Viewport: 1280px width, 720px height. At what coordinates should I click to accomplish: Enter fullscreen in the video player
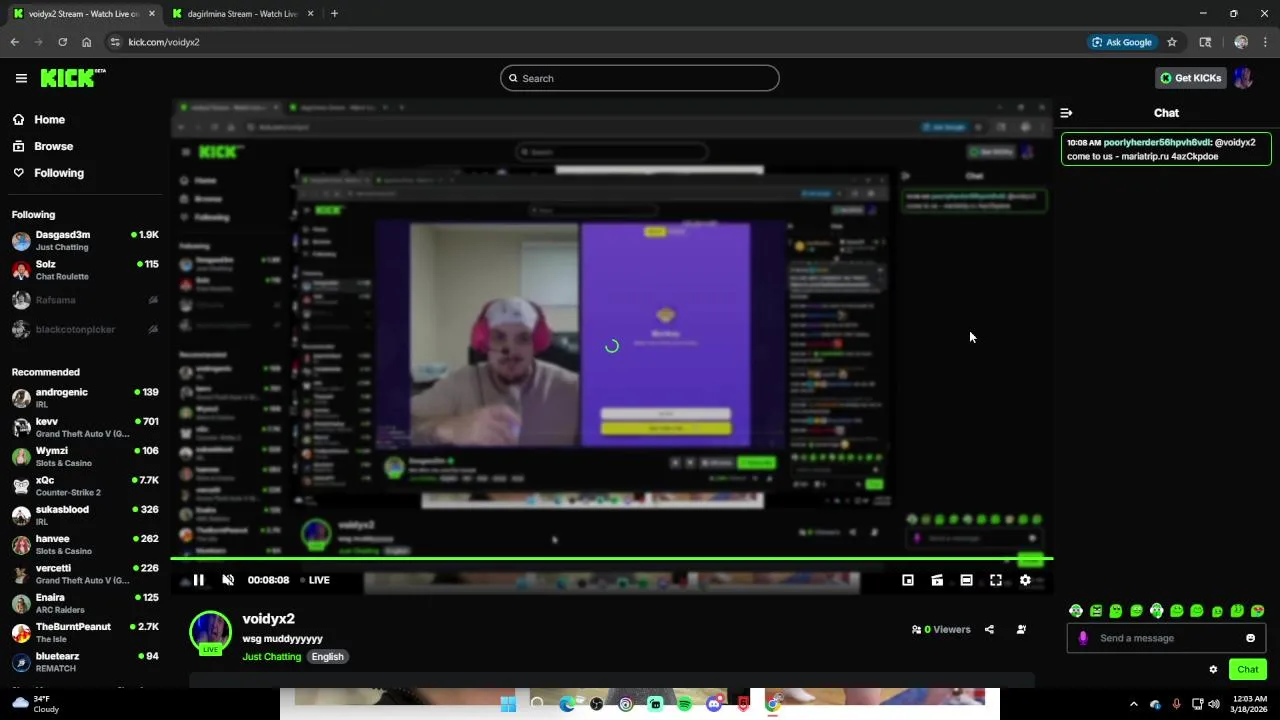996,580
